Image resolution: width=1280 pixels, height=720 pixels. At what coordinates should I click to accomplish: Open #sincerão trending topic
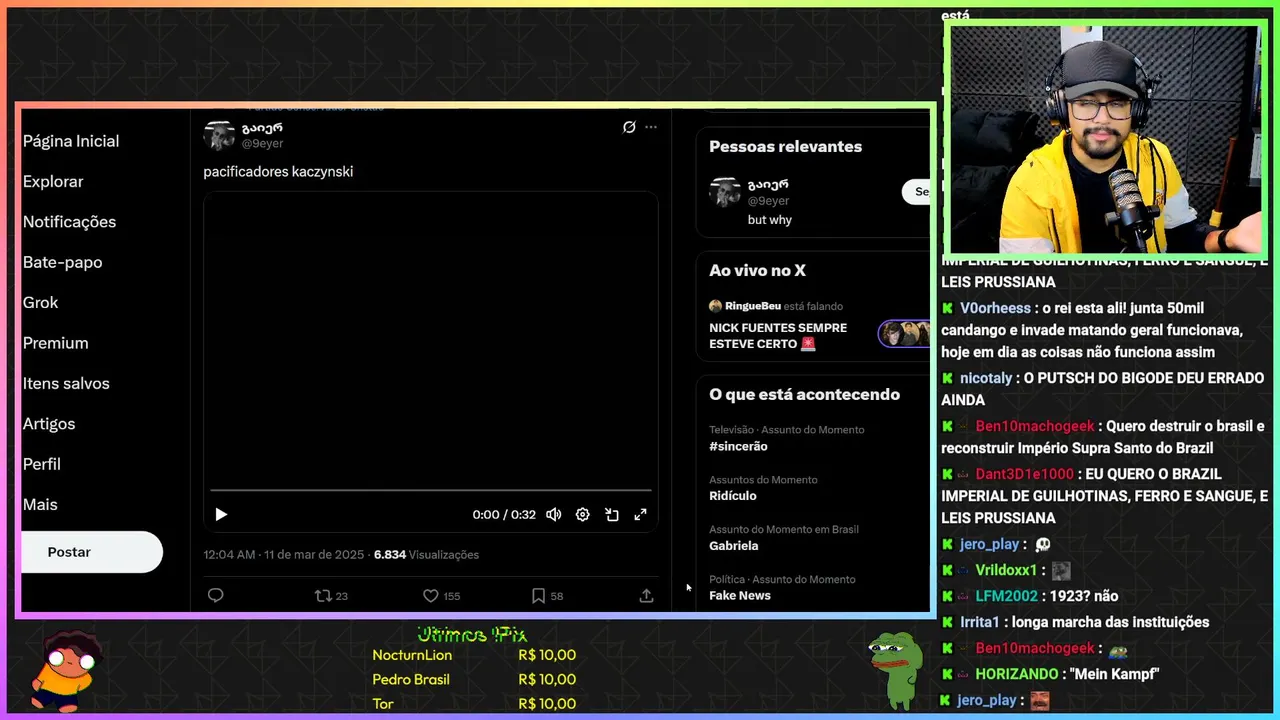click(x=738, y=446)
